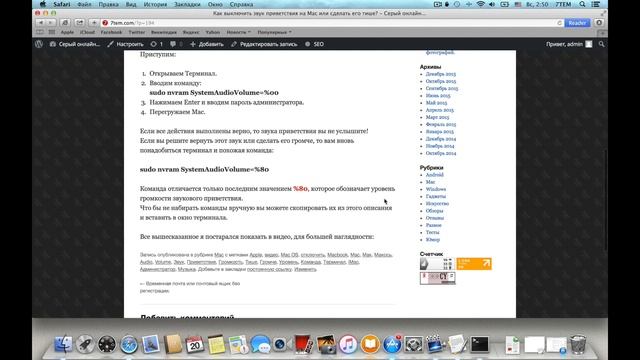Click the red %80 text in article
Image resolution: width=640 pixels, height=360 pixels.
300,189
